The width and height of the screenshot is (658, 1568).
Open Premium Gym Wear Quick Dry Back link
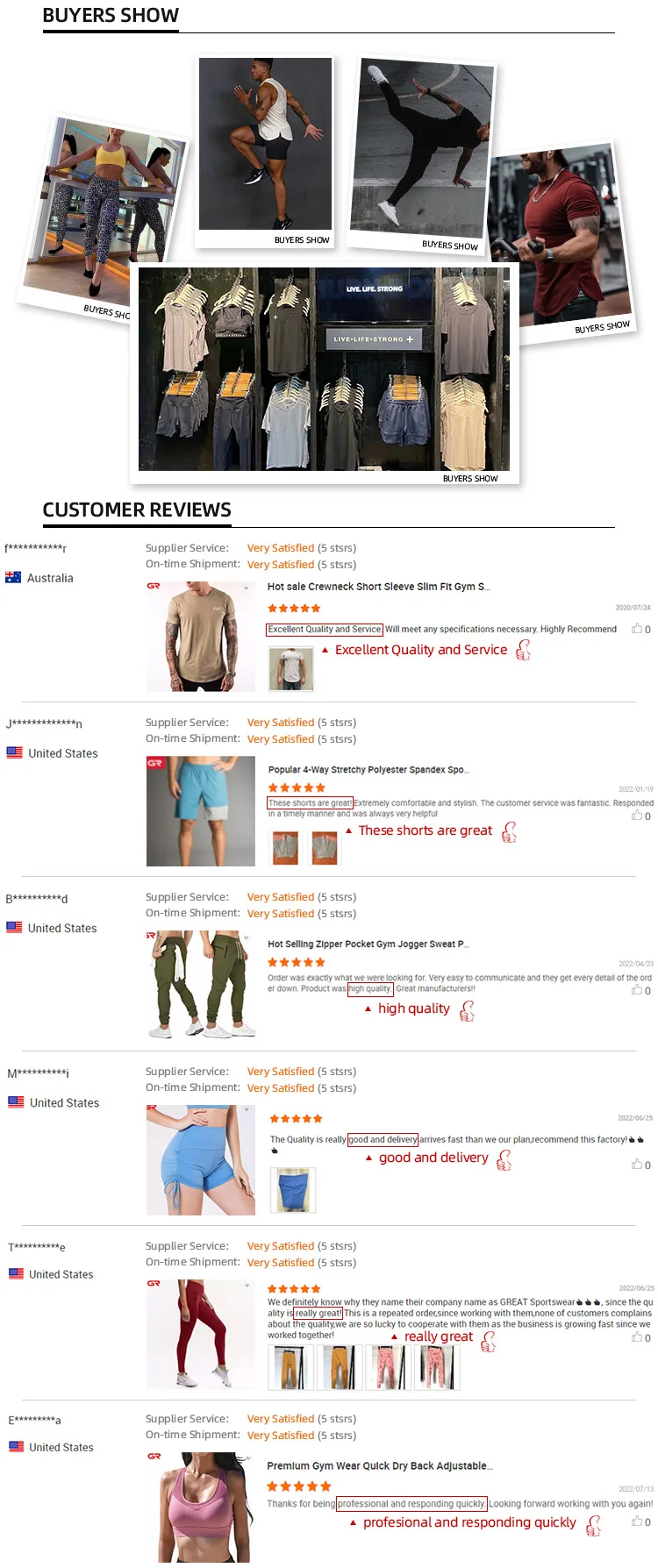[x=379, y=1465]
